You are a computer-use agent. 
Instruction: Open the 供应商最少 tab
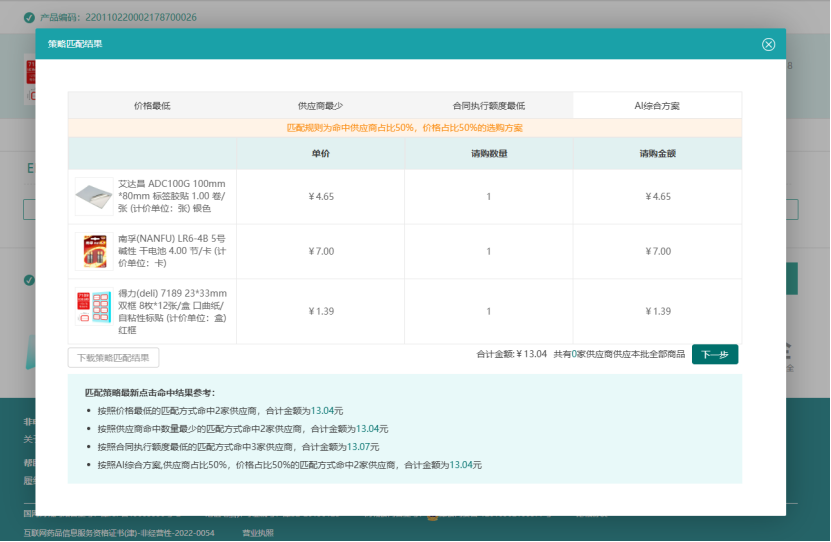click(x=320, y=105)
